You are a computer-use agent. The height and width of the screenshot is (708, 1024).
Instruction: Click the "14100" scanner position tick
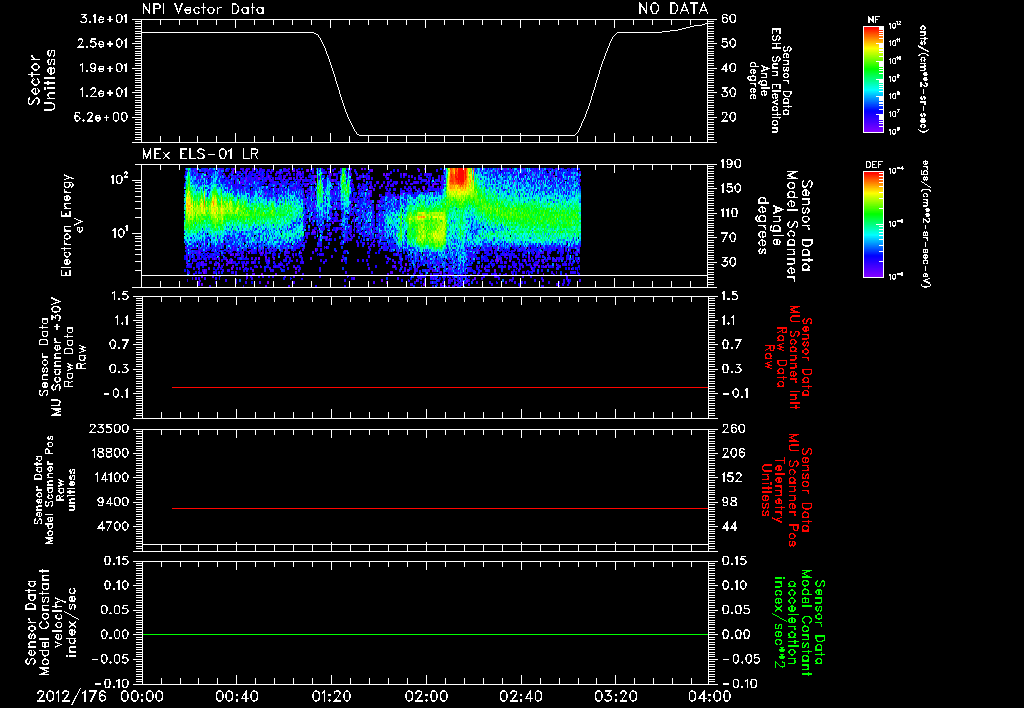[x=109, y=477]
